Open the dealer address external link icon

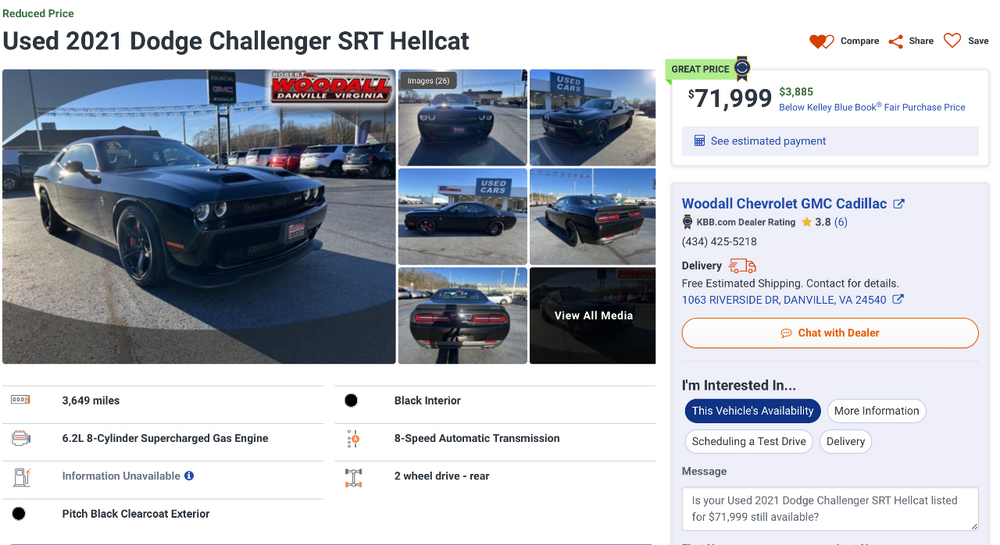click(898, 300)
